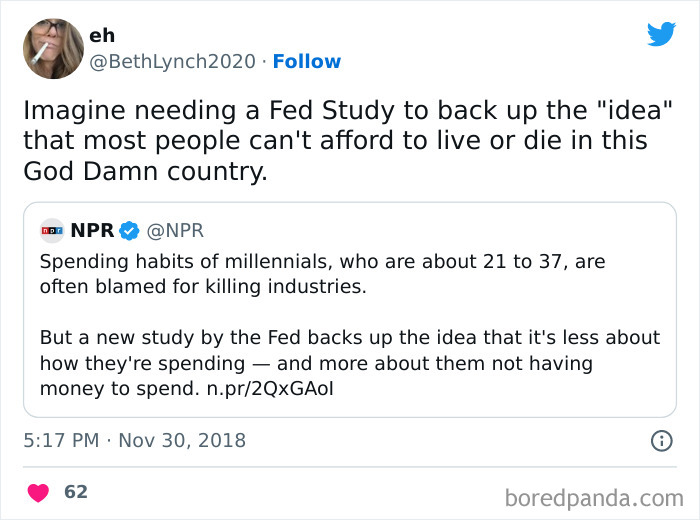The width and height of the screenshot is (700, 520).
Task: Click the @NPR handle
Action: click(x=175, y=231)
